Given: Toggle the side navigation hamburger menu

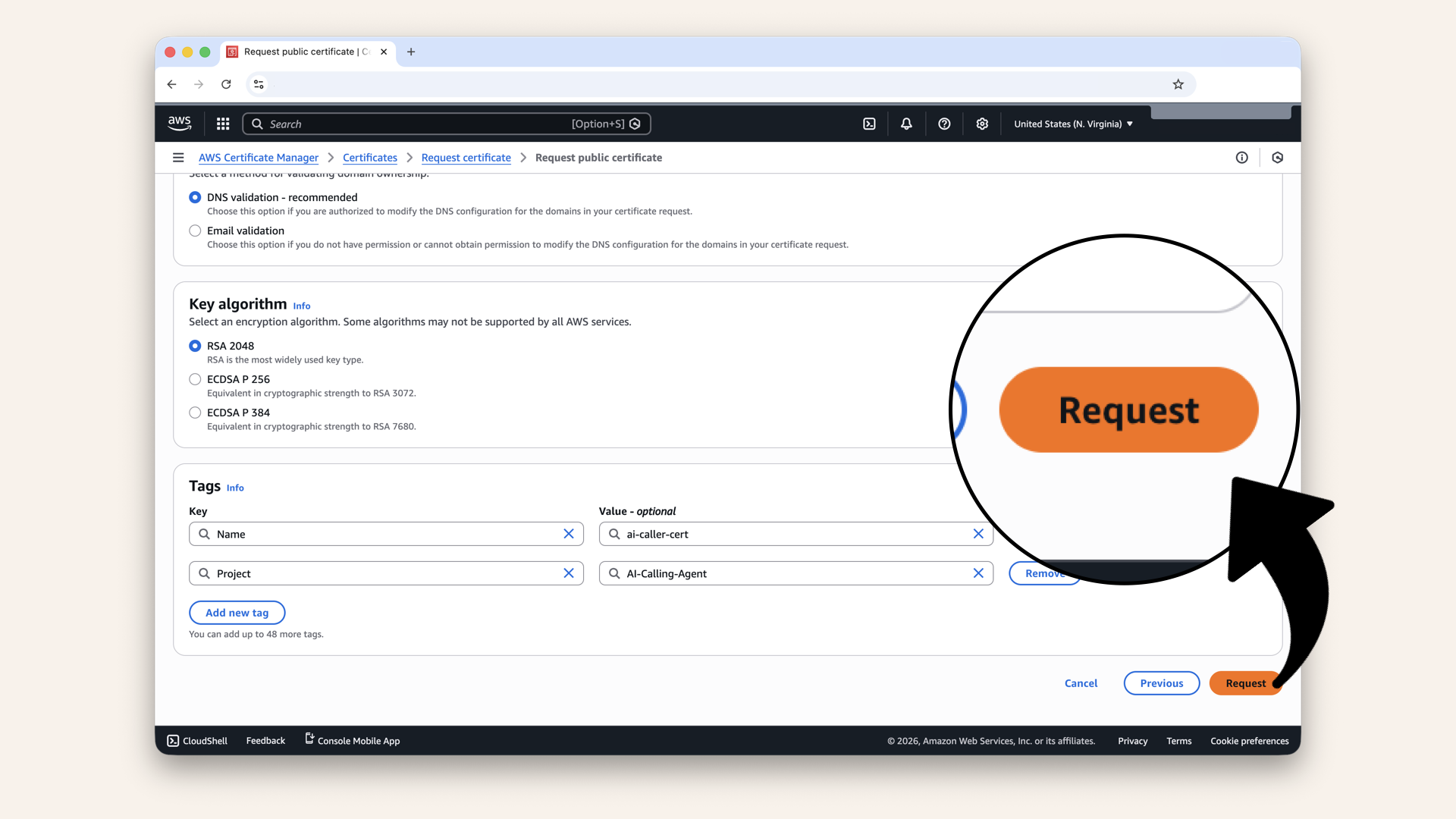Looking at the screenshot, I should click(178, 158).
